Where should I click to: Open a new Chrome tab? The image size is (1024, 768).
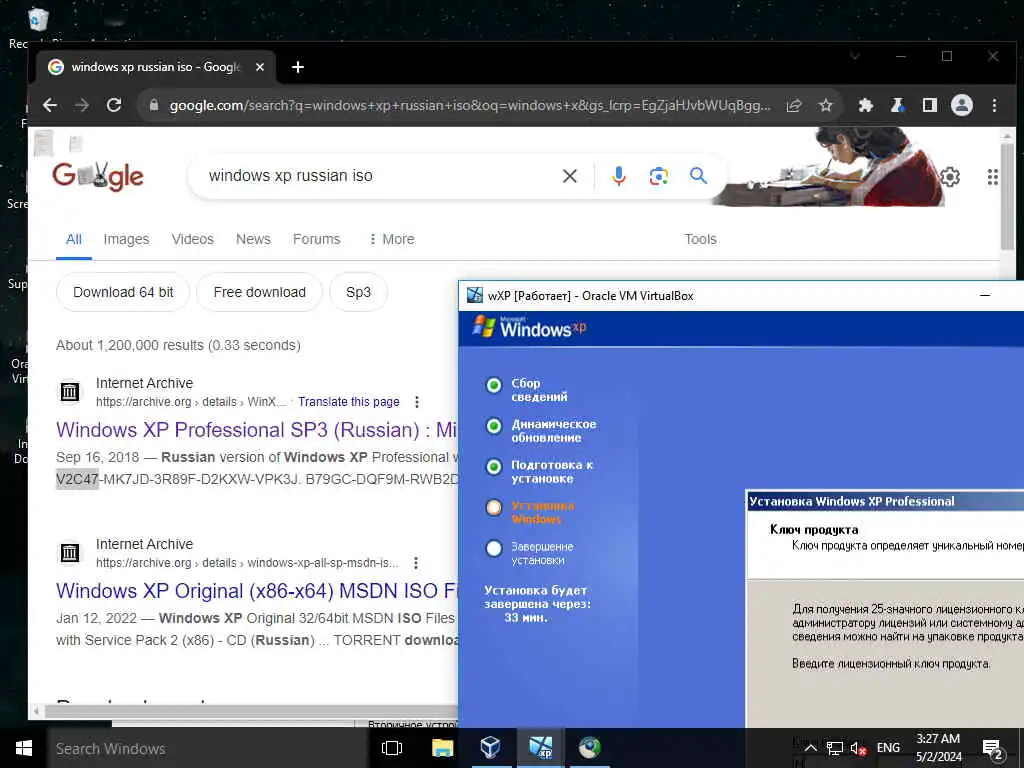point(298,67)
